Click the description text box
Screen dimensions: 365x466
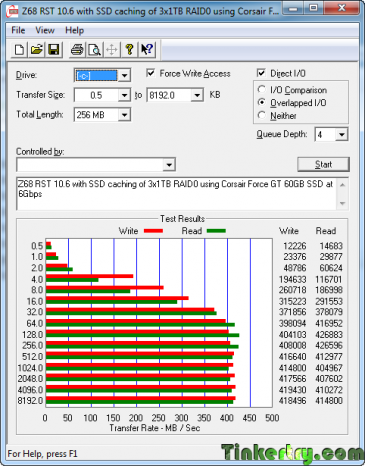coord(177,194)
